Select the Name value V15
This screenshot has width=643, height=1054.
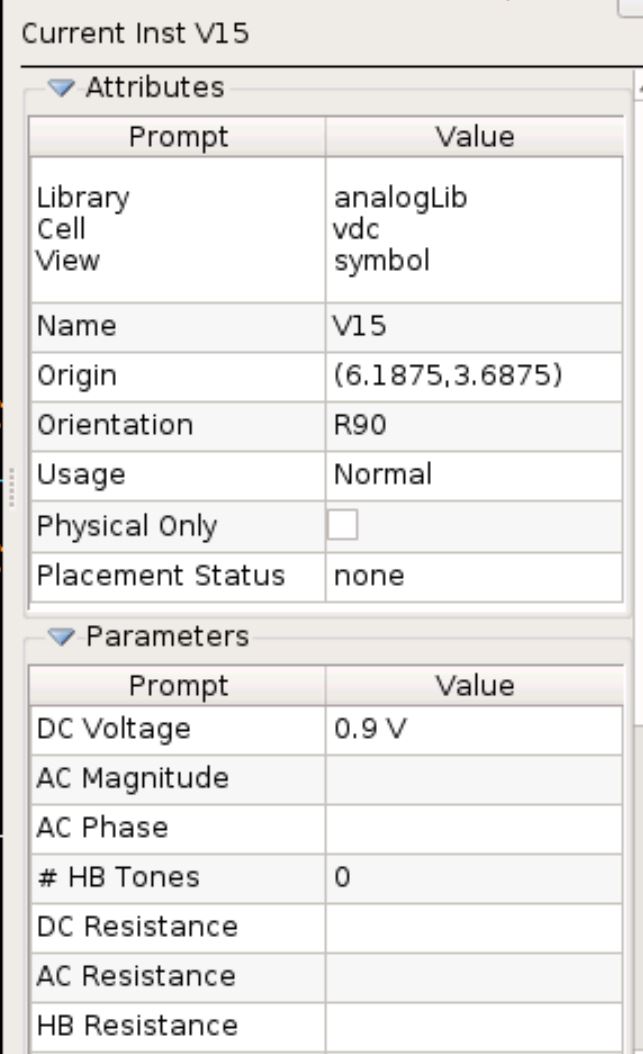point(400,326)
